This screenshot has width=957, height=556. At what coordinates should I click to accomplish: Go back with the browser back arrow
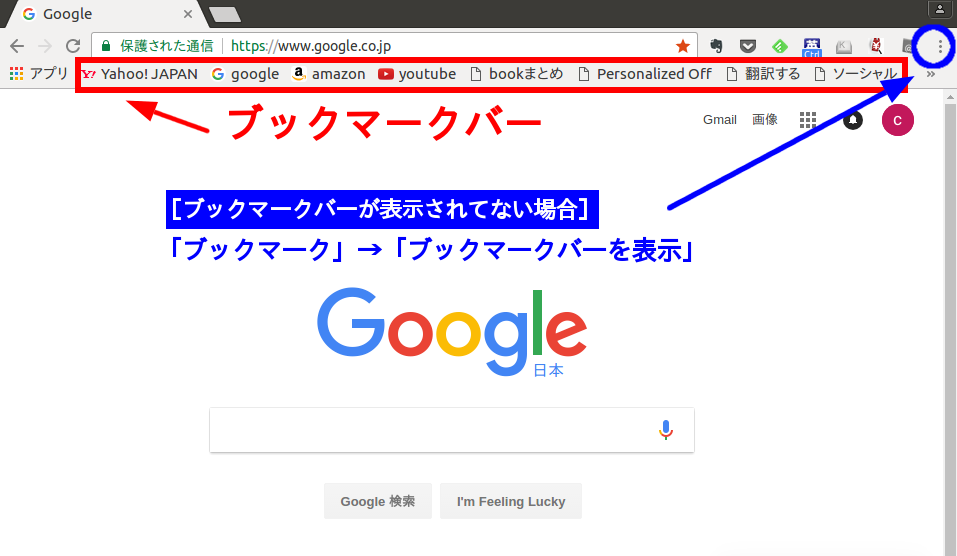(x=17, y=46)
